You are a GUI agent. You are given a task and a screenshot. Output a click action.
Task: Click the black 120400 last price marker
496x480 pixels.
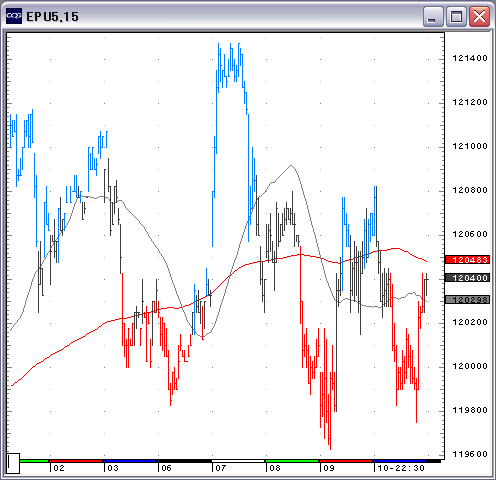click(468, 278)
